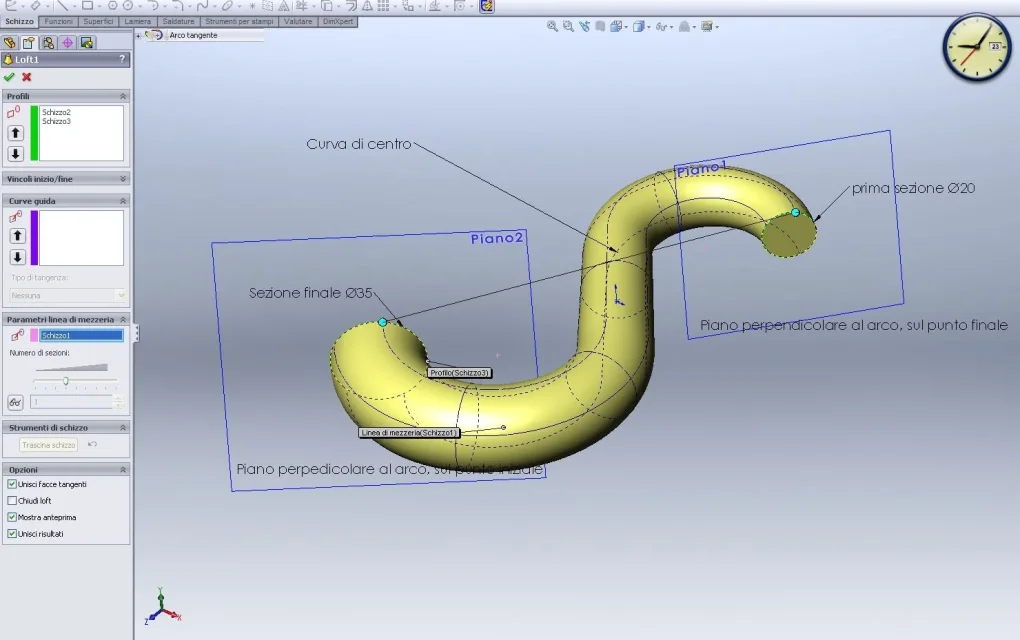Collapse Parametri linea di mezzeria section
Viewport: 1020px width, 640px height.
122,319
